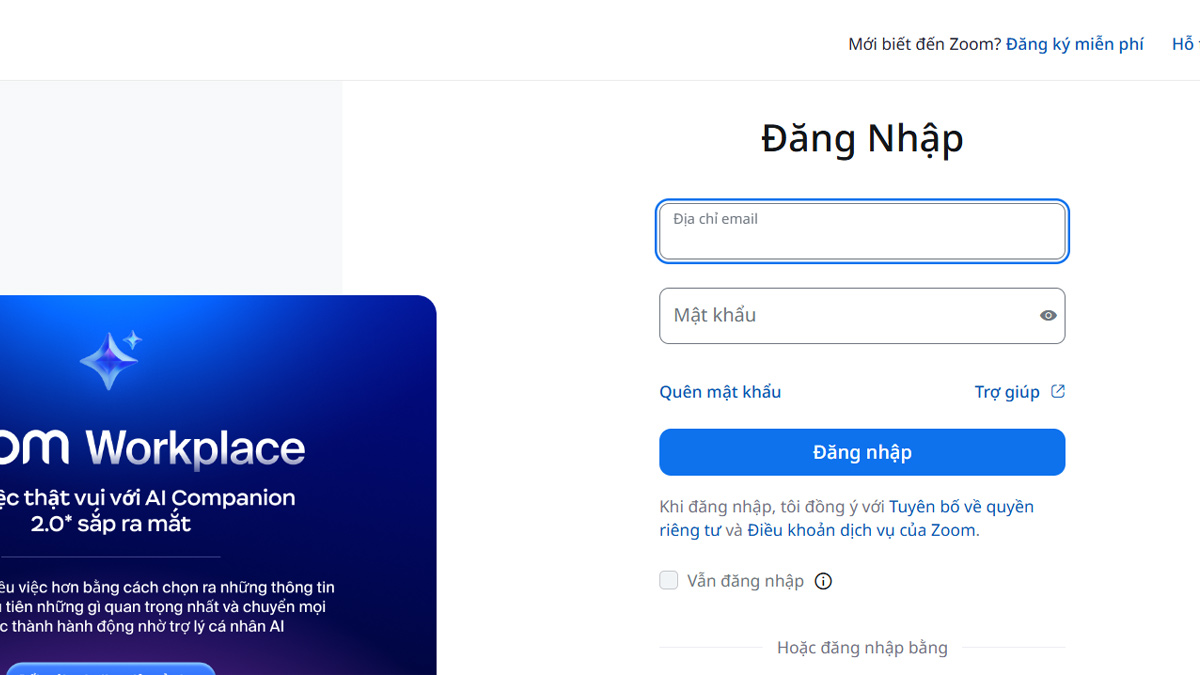This screenshot has width=1200, height=675.
Task: Enable the Vẫn đăng nhập checkbox
Action: coord(669,580)
